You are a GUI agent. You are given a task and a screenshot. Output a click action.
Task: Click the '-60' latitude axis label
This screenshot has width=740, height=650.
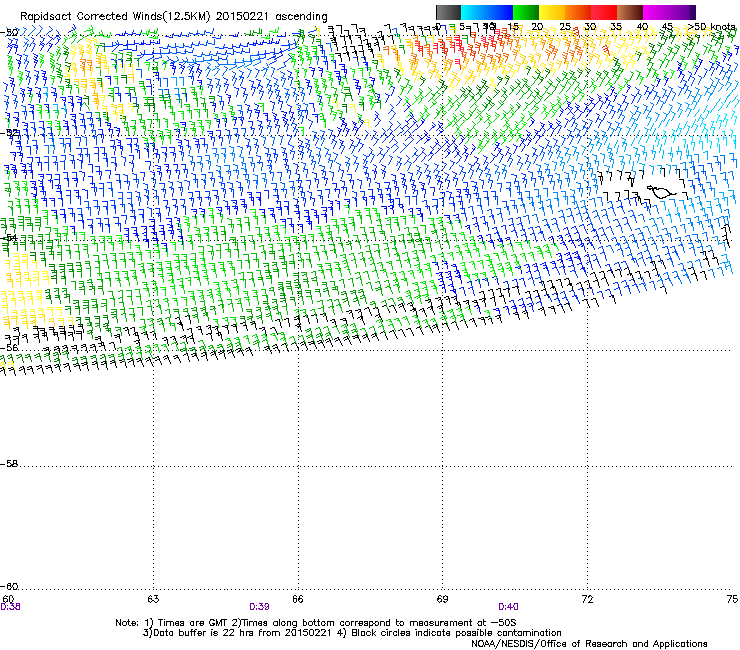[9, 586]
